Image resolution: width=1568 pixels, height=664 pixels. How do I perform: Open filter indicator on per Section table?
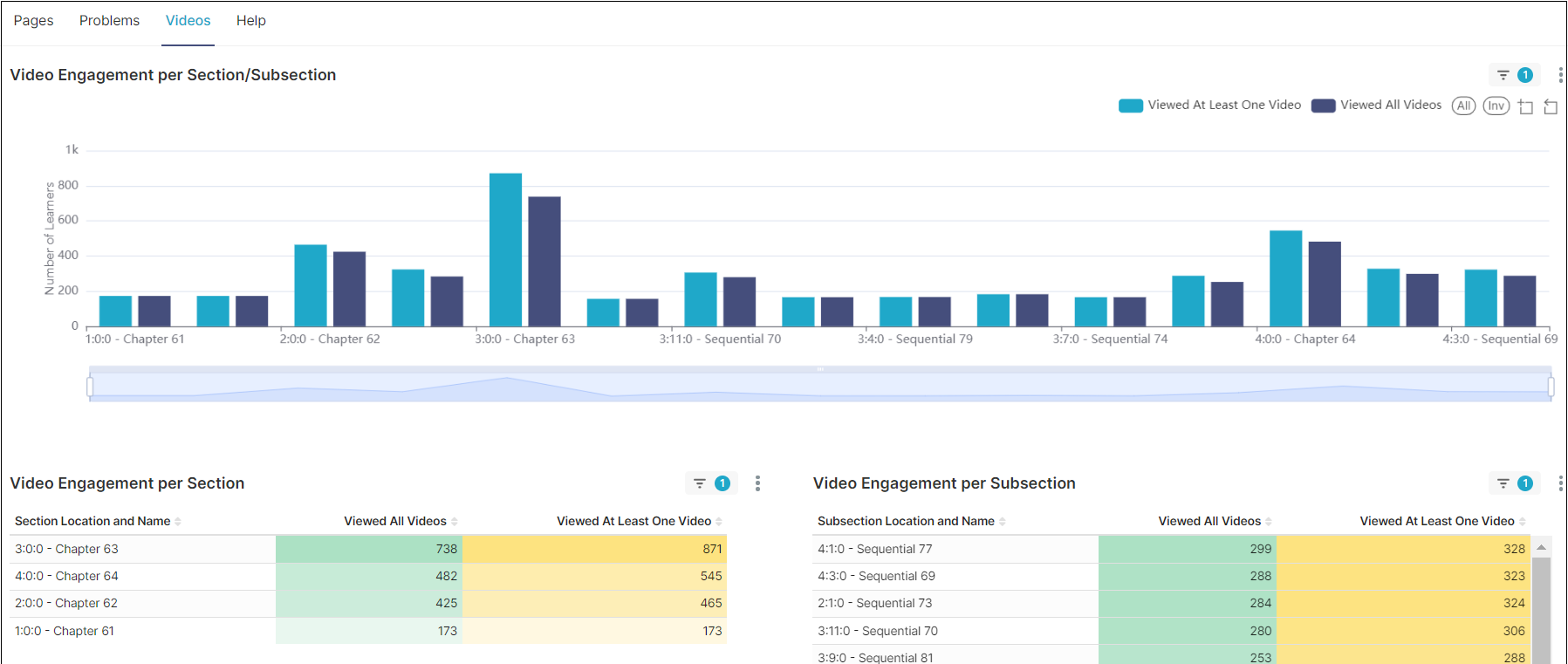click(711, 483)
